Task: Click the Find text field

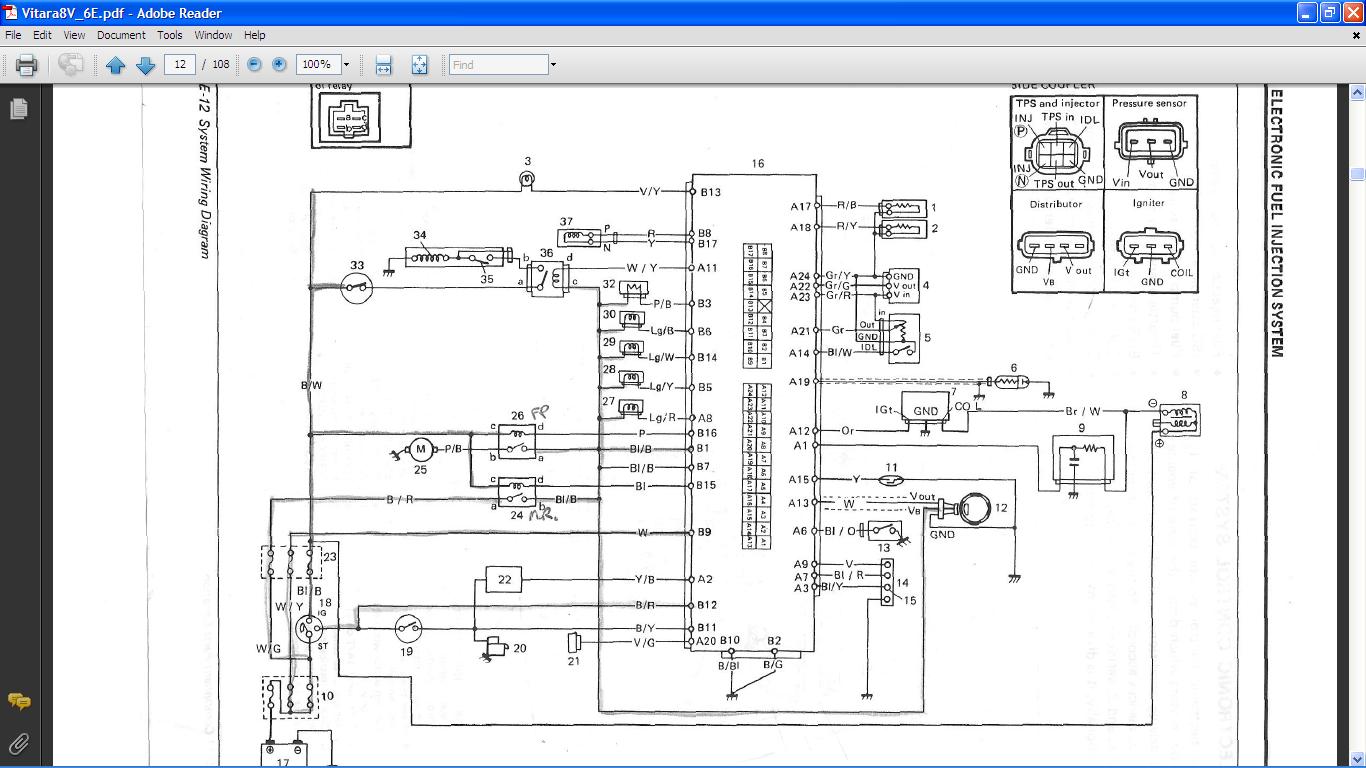Action: (498, 65)
